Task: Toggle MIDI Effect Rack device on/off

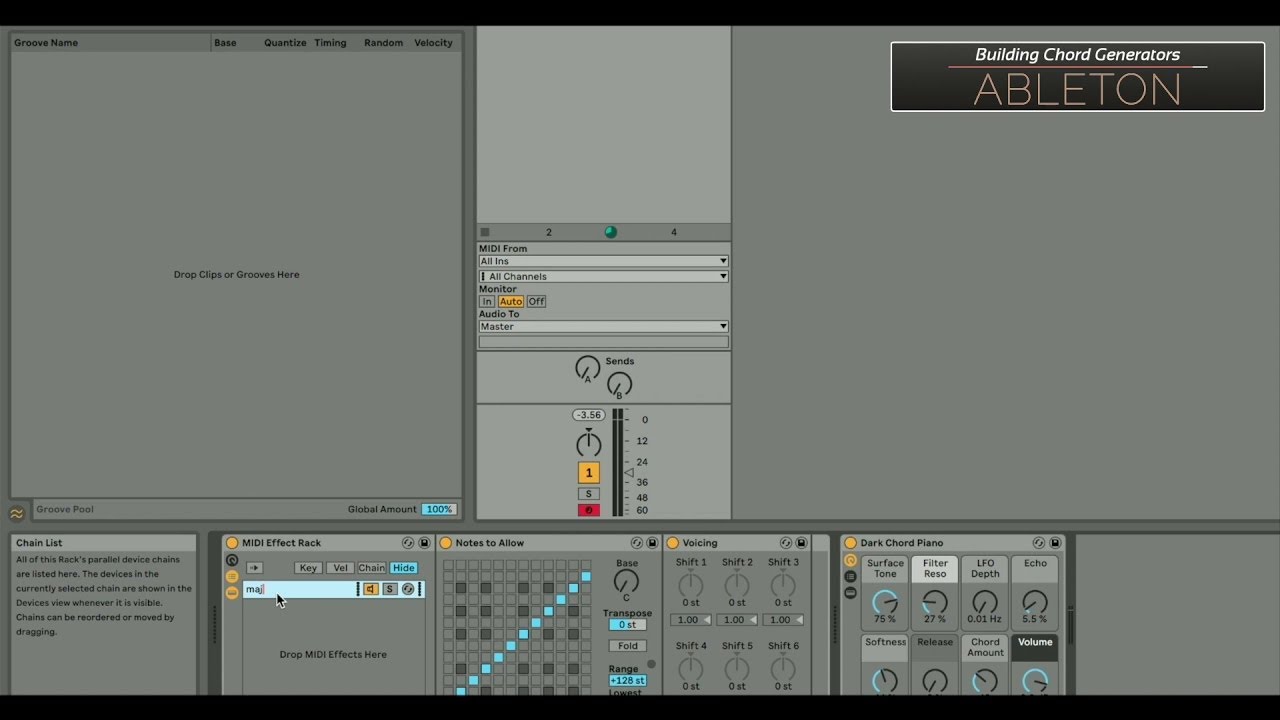Action: (232, 543)
